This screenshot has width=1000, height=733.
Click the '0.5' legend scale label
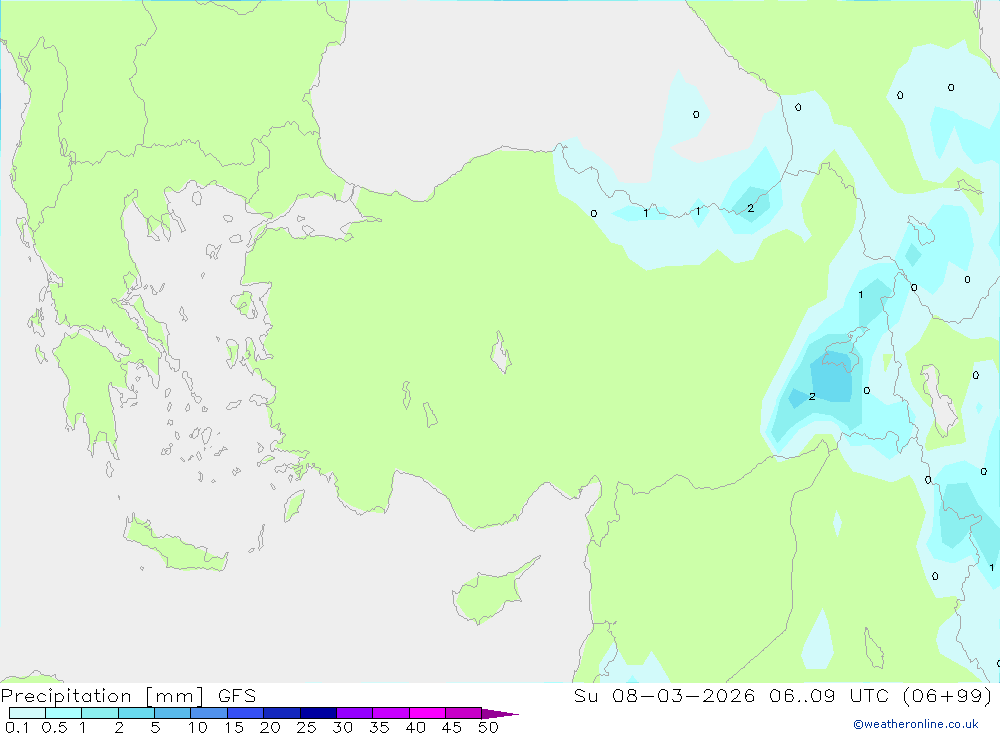[54, 727]
